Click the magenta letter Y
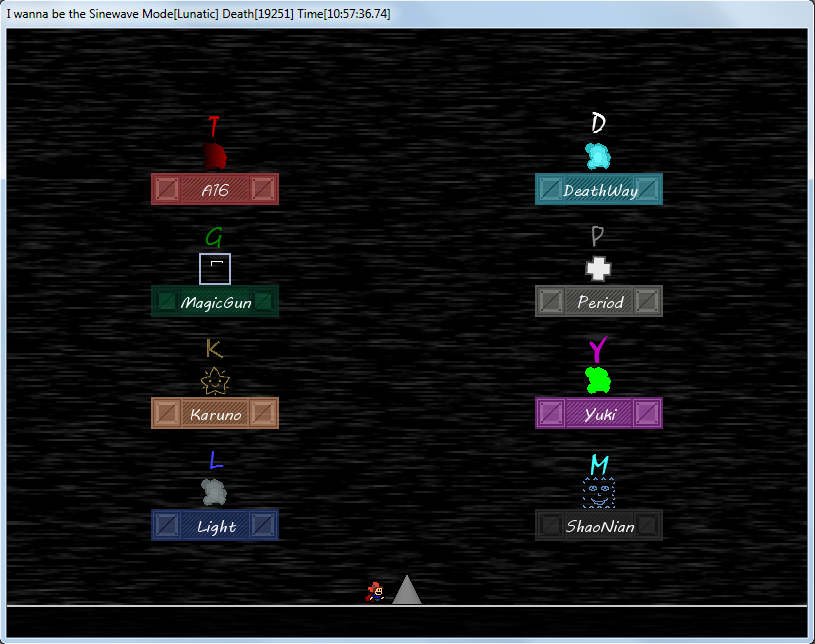 [x=598, y=349]
